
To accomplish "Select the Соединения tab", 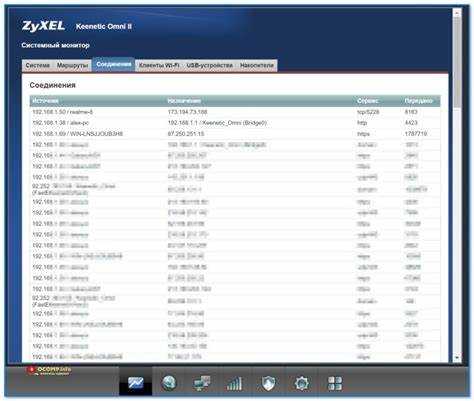I will pos(113,64).
